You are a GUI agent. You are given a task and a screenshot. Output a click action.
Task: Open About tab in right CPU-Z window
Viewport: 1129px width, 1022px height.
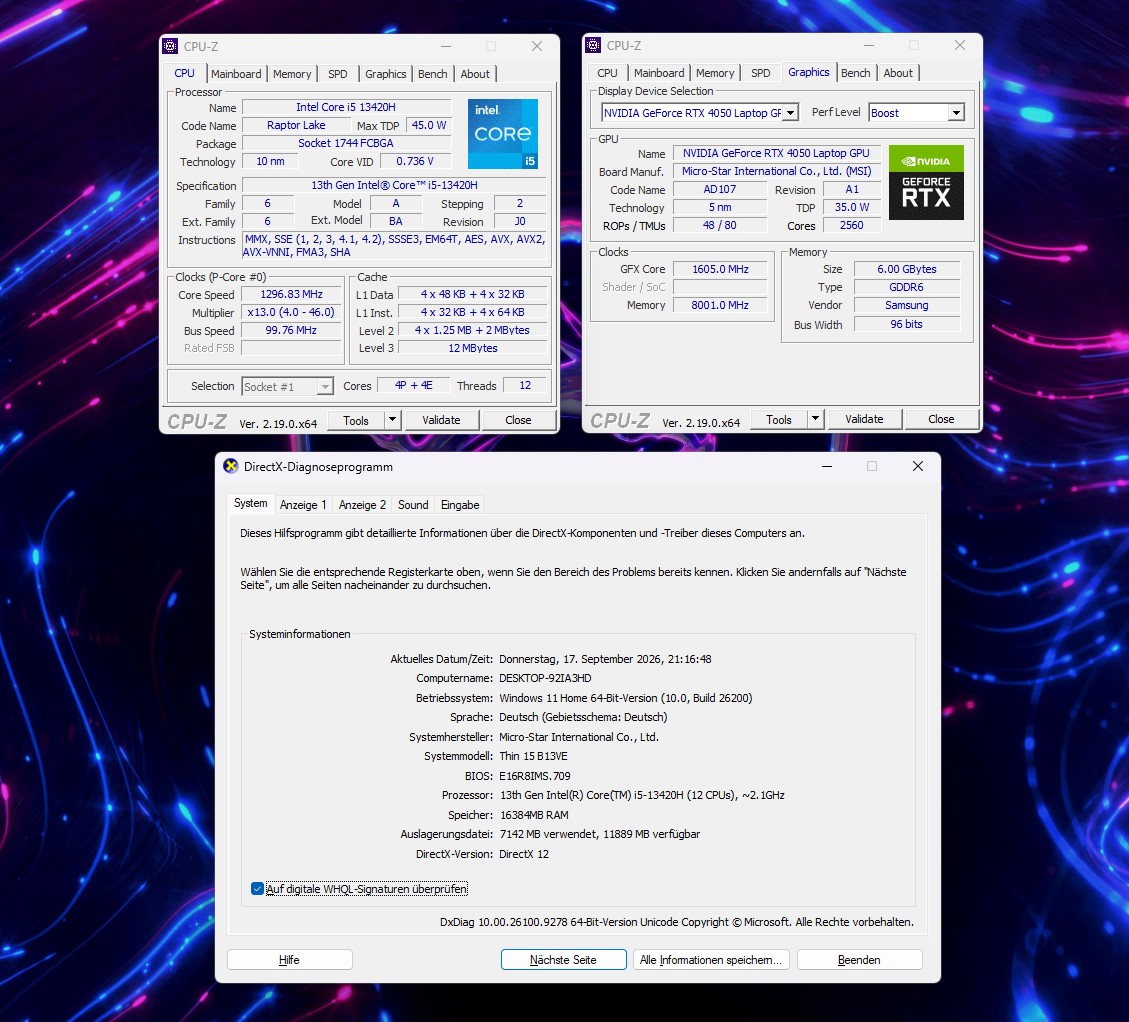click(x=898, y=73)
